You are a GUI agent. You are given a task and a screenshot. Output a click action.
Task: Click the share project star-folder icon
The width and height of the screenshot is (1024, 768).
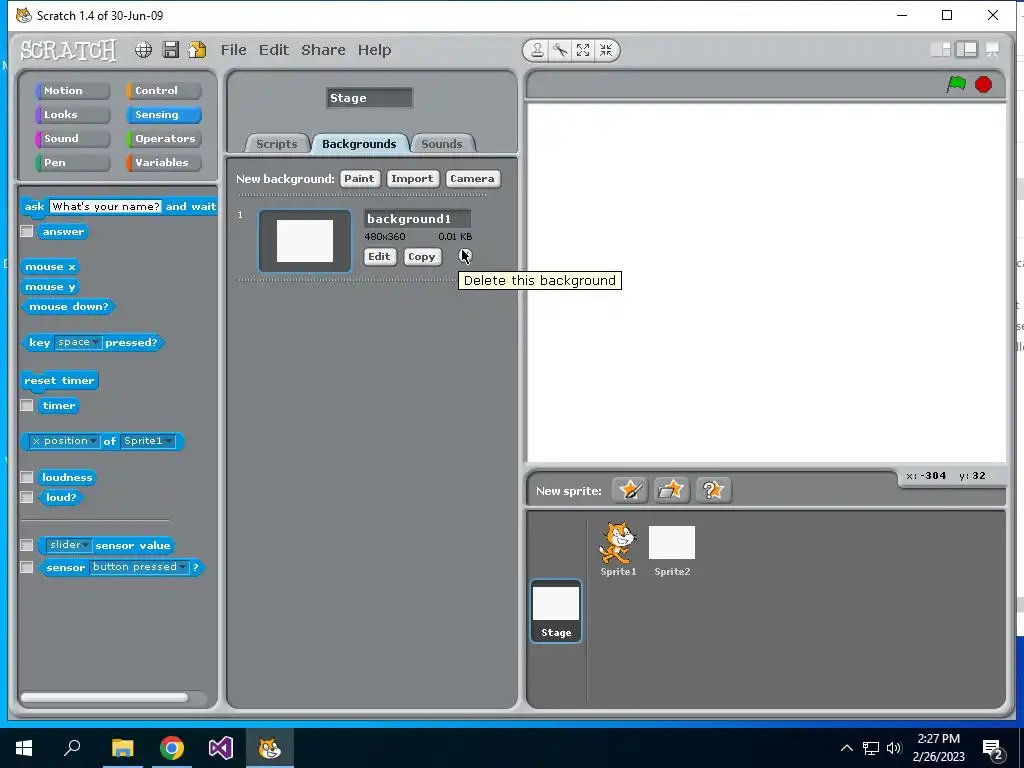[197, 50]
